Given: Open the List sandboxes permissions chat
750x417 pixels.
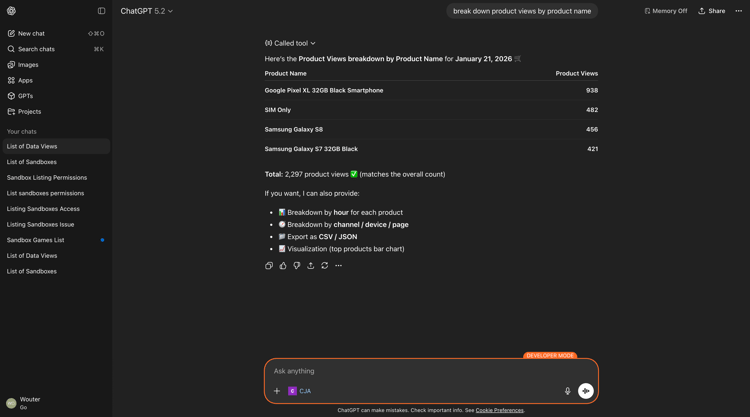Looking at the screenshot, I should tap(56, 193).
